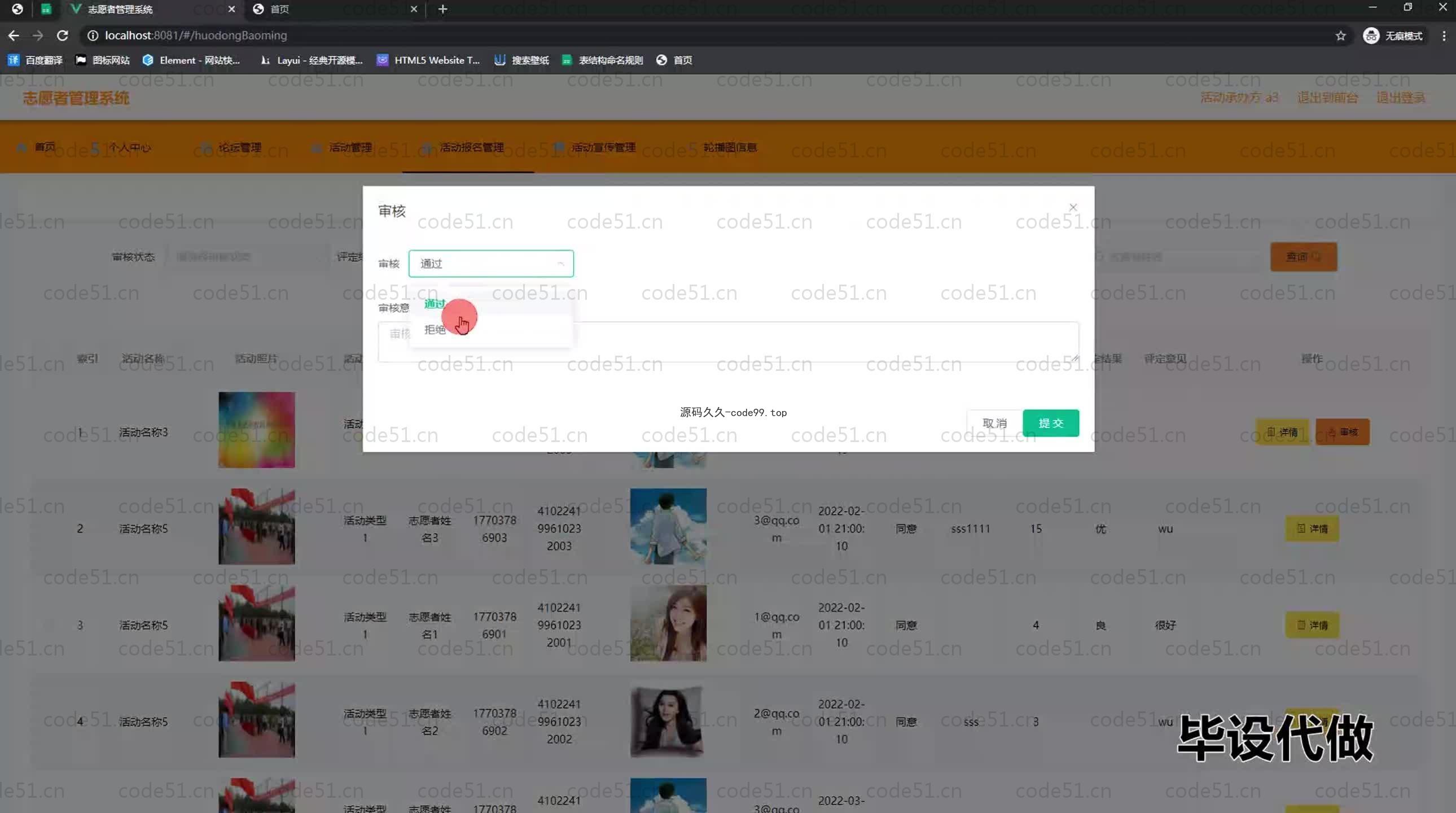Open 首页 in orange nav menu

point(37,147)
